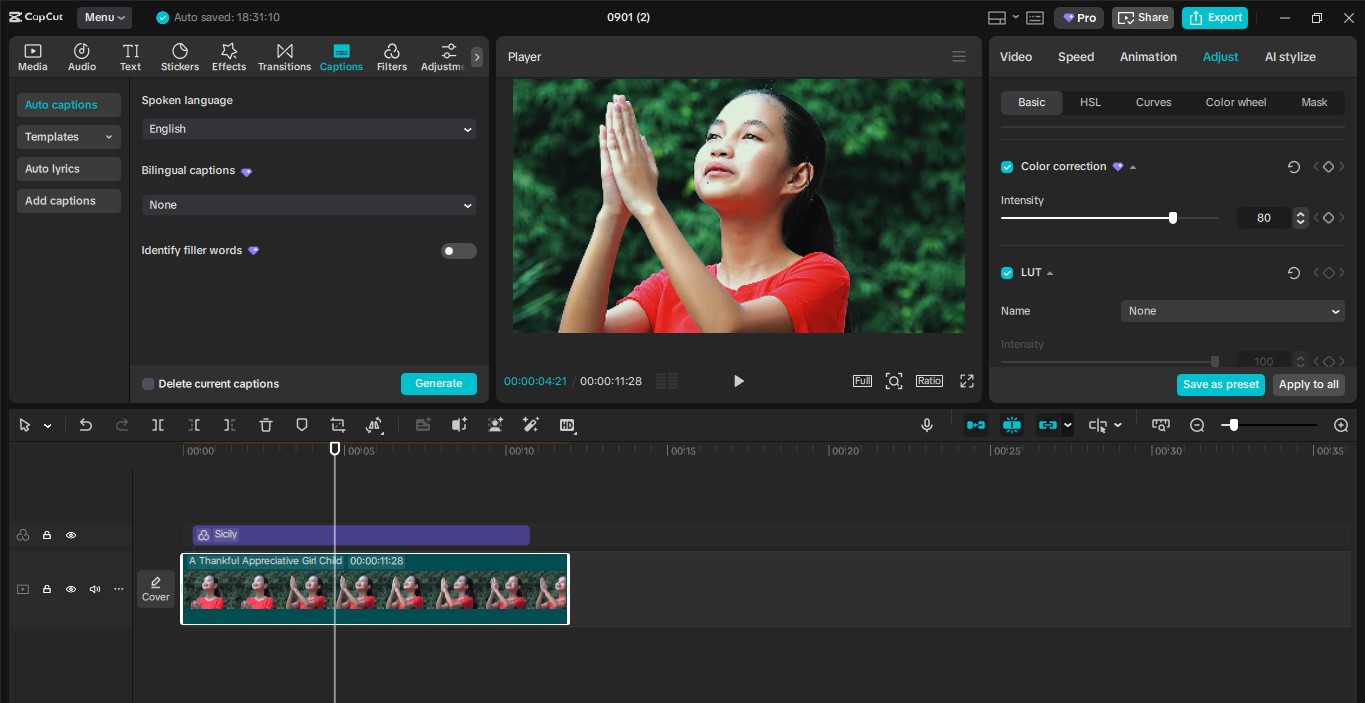
Task: Open the Filters panel
Action: pos(391,56)
